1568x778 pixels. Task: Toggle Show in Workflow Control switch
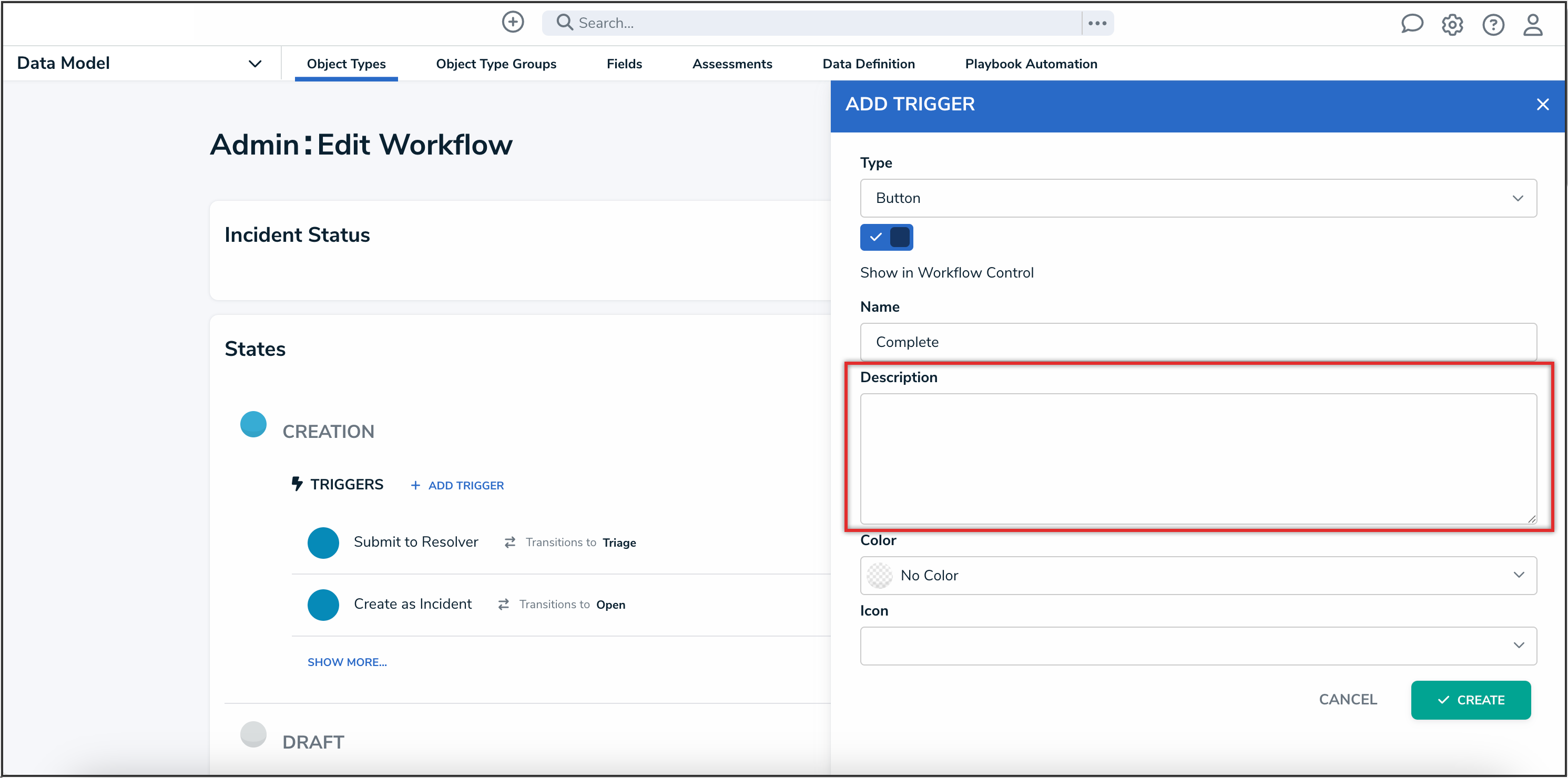tap(886, 238)
